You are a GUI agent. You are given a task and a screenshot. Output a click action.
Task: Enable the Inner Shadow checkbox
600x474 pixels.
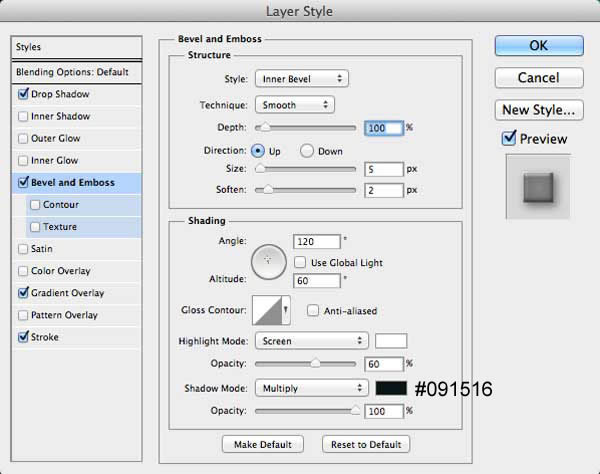click(23, 116)
